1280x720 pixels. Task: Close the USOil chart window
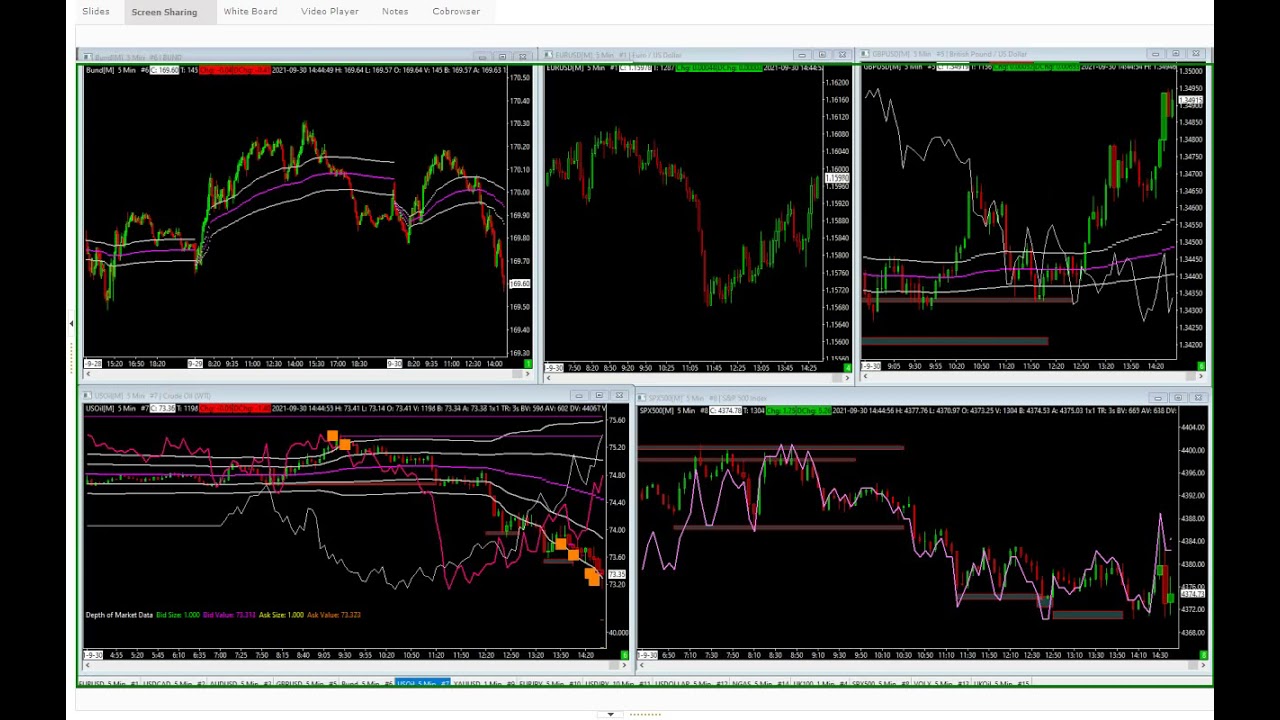(x=619, y=396)
